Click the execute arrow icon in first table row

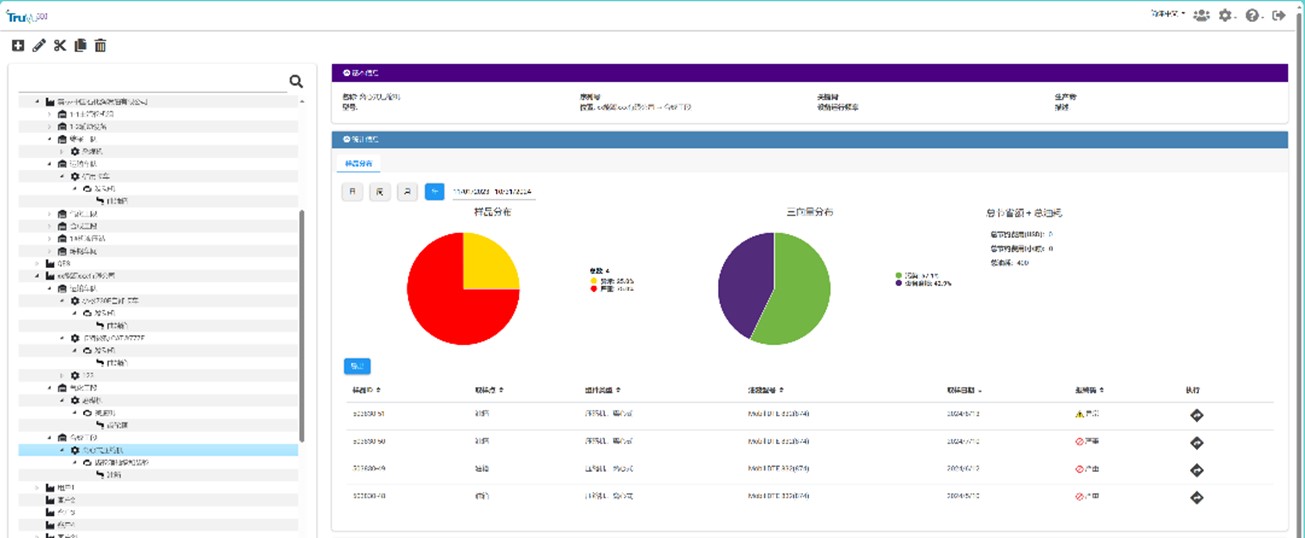coord(1196,415)
